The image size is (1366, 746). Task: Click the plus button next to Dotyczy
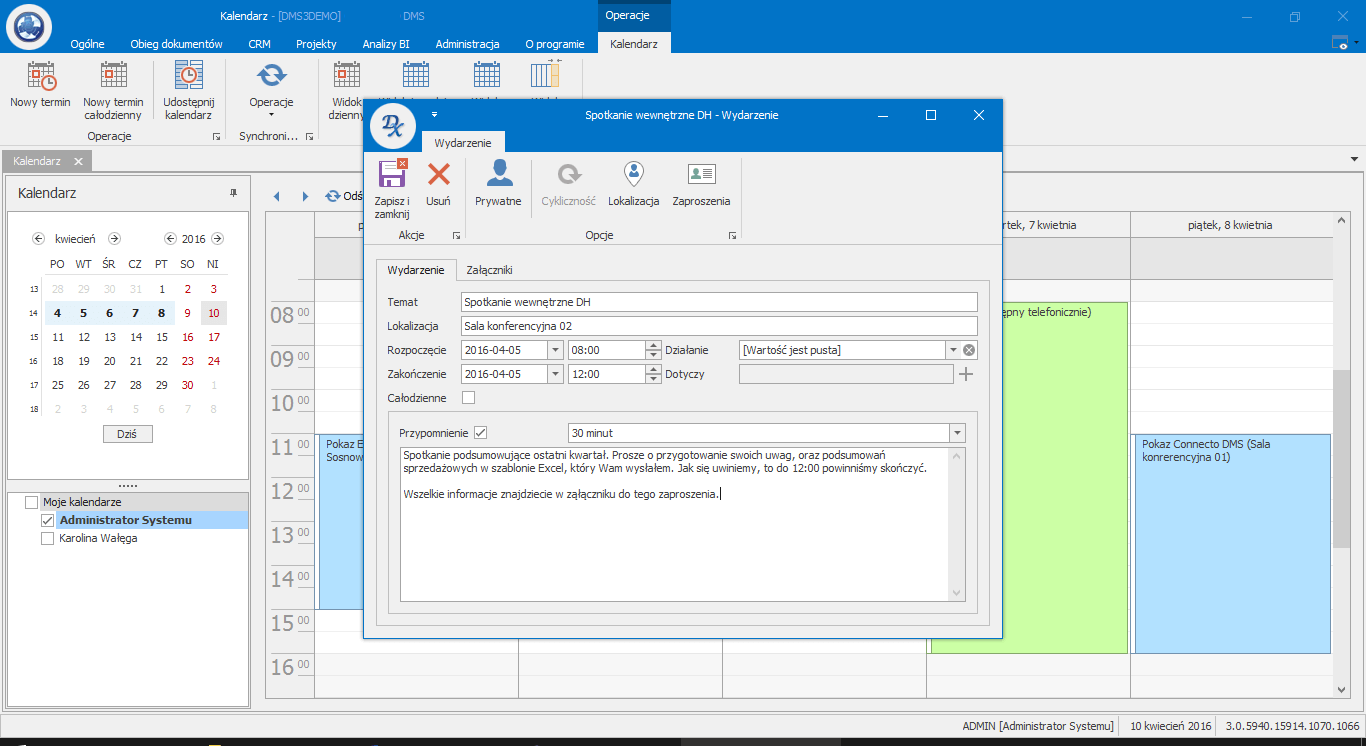pyautogui.click(x=966, y=374)
